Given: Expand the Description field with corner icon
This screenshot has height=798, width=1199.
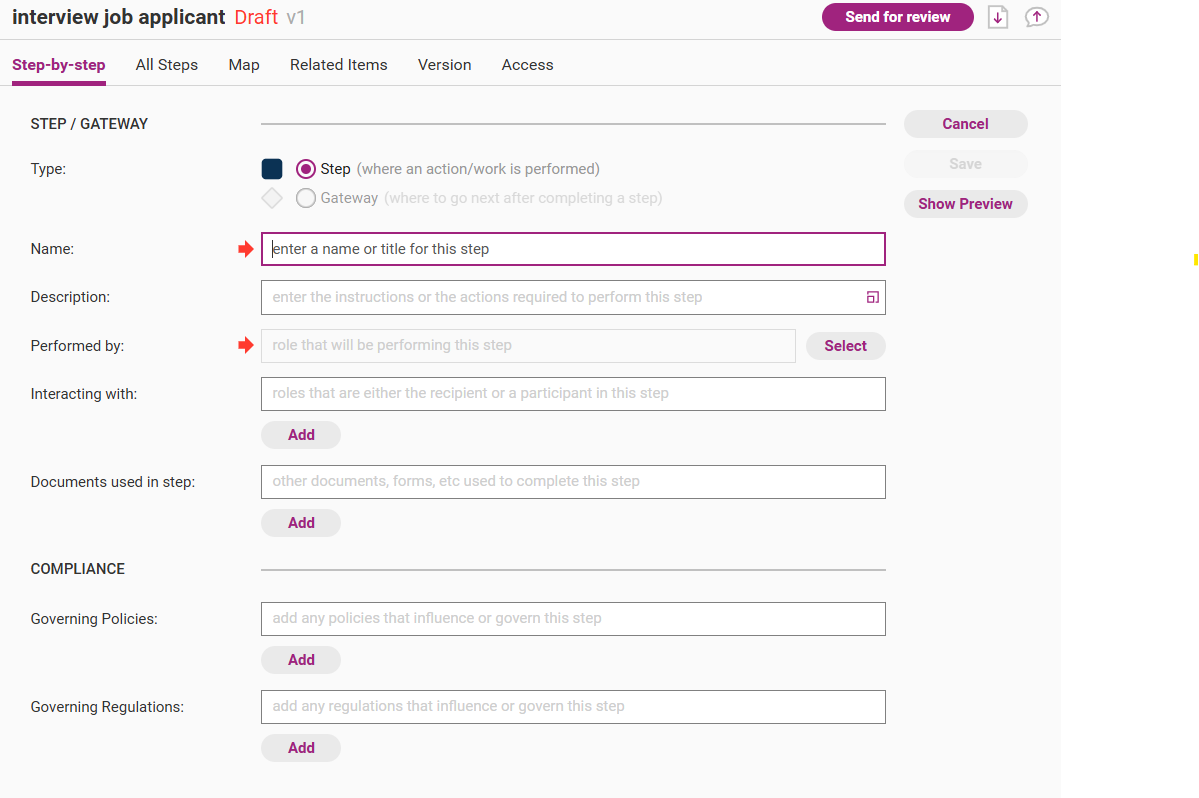Looking at the screenshot, I should (x=872, y=297).
